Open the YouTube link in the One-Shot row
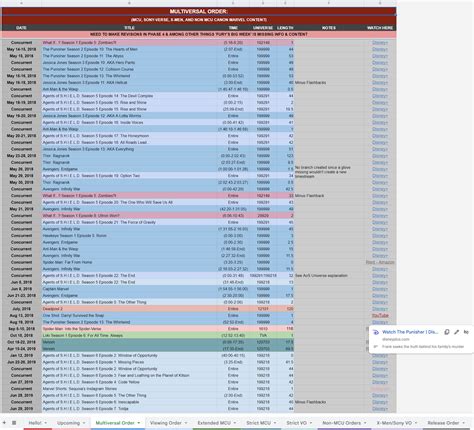Screen dimensions: 474x430 click(380, 315)
